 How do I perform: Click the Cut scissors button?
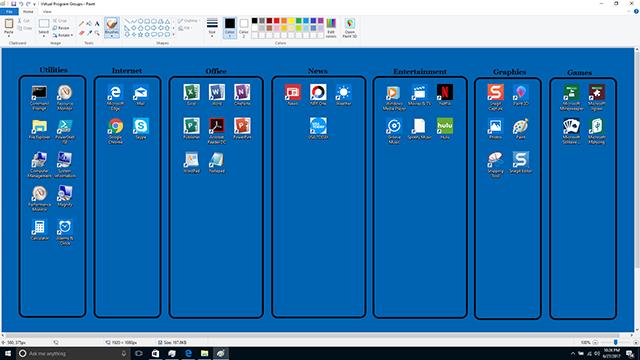pyautogui.click(x=24, y=20)
